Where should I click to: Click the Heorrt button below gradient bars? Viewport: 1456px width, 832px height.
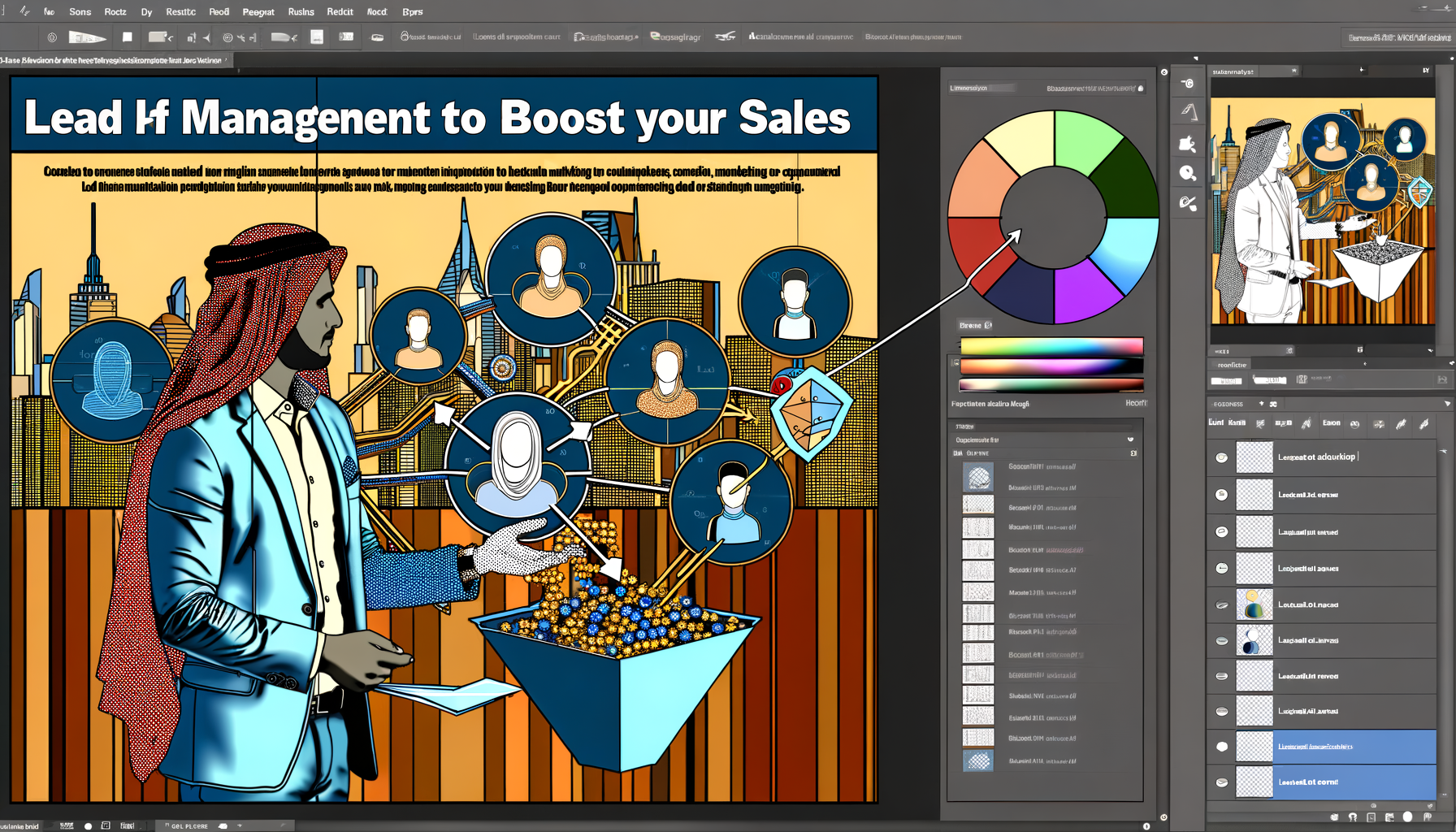coord(1135,403)
